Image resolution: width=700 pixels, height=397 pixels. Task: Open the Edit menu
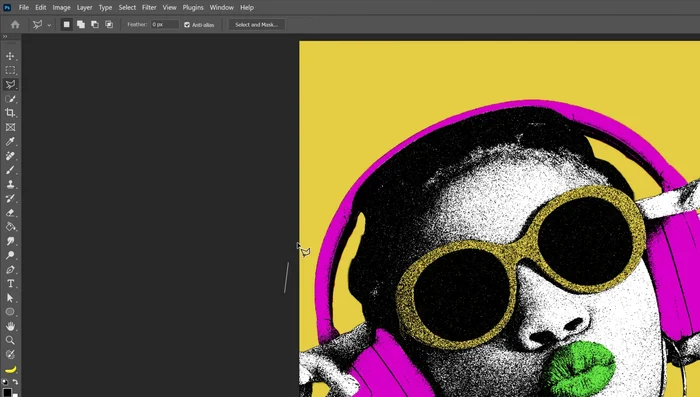(41, 8)
